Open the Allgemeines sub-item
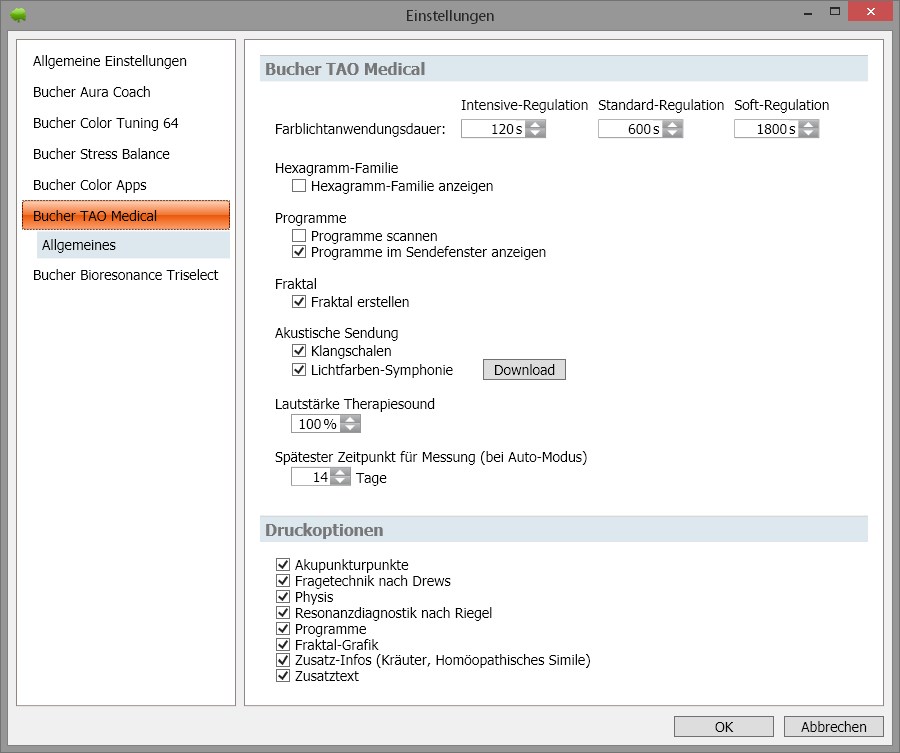 point(133,245)
